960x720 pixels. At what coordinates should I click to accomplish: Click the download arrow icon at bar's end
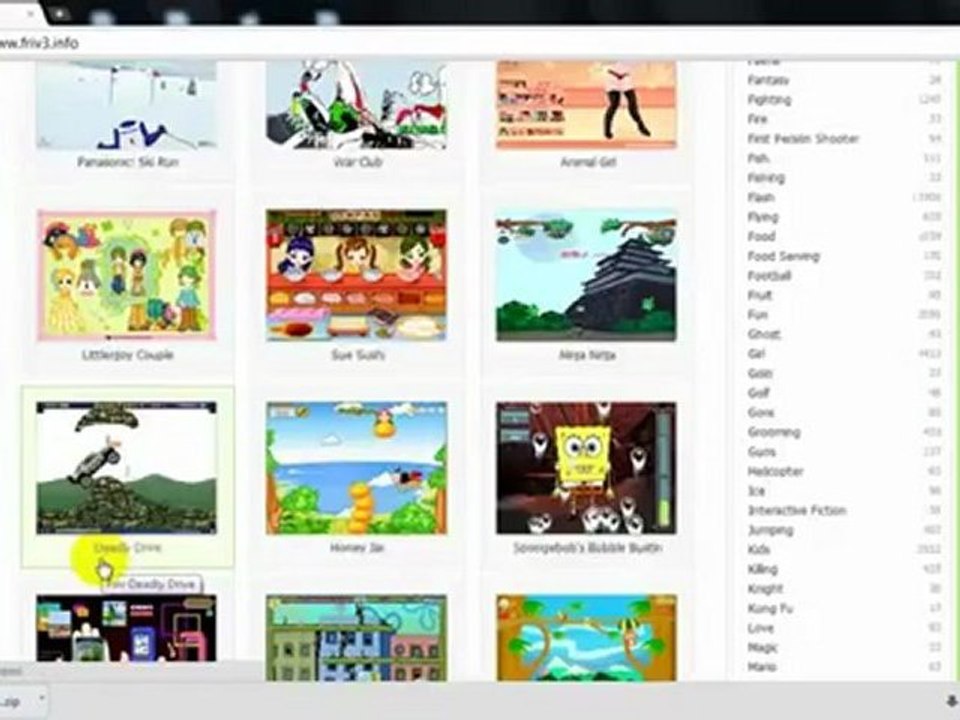pos(951,702)
